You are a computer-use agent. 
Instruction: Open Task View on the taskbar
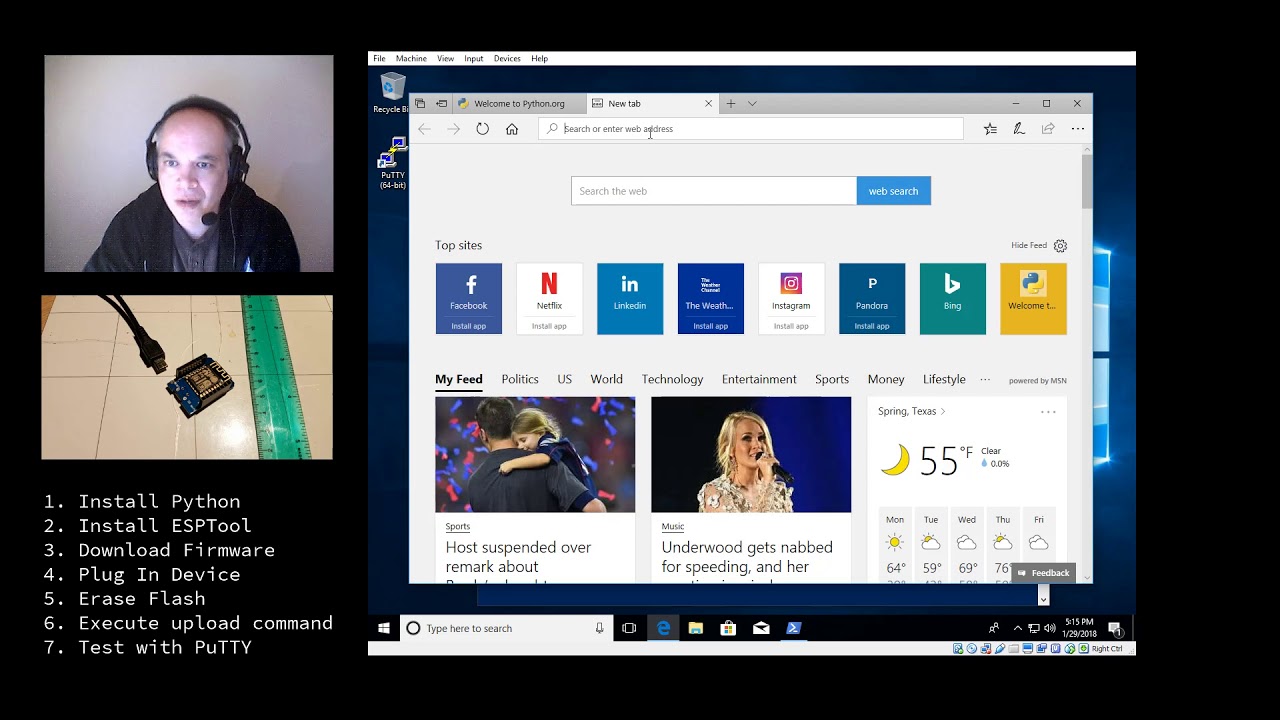pos(629,628)
